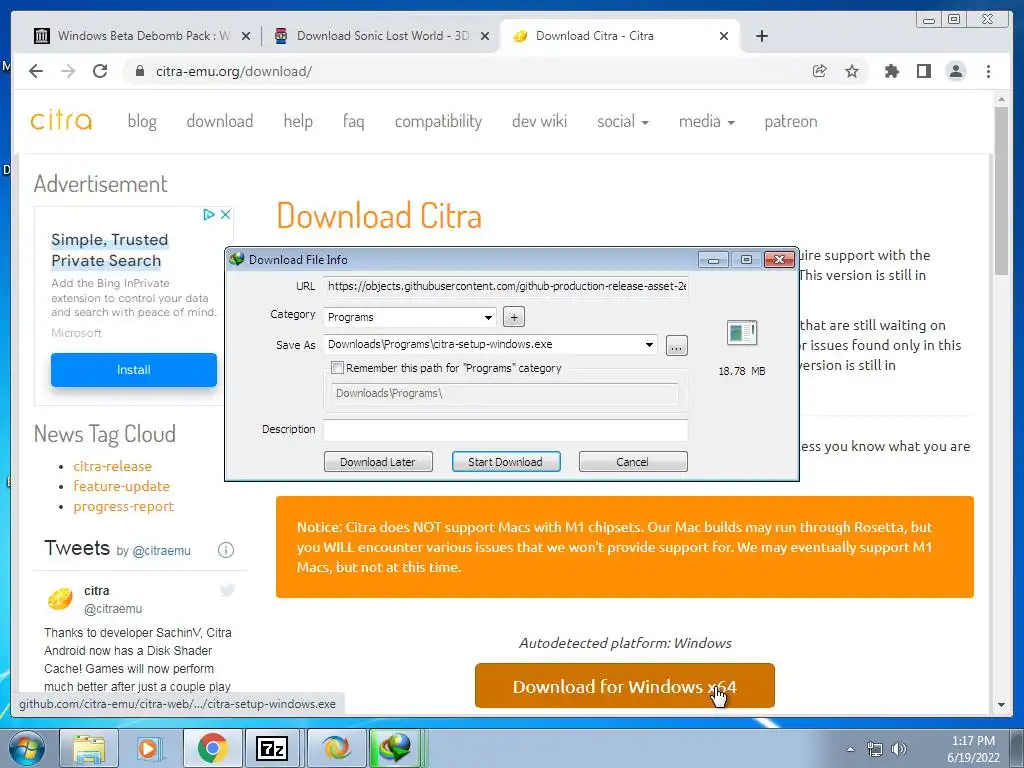Viewport: 1024px width, 768px height.
Task: Click the file type icon above 18.78 MB
Action: tap(741, 332)
